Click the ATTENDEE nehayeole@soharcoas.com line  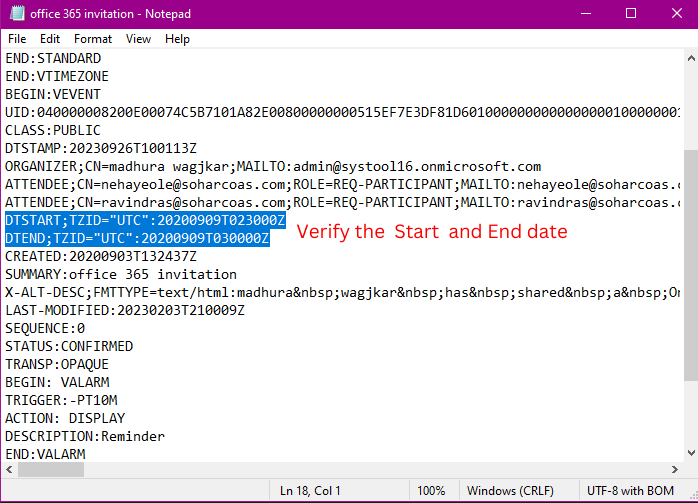pos(342,184)
